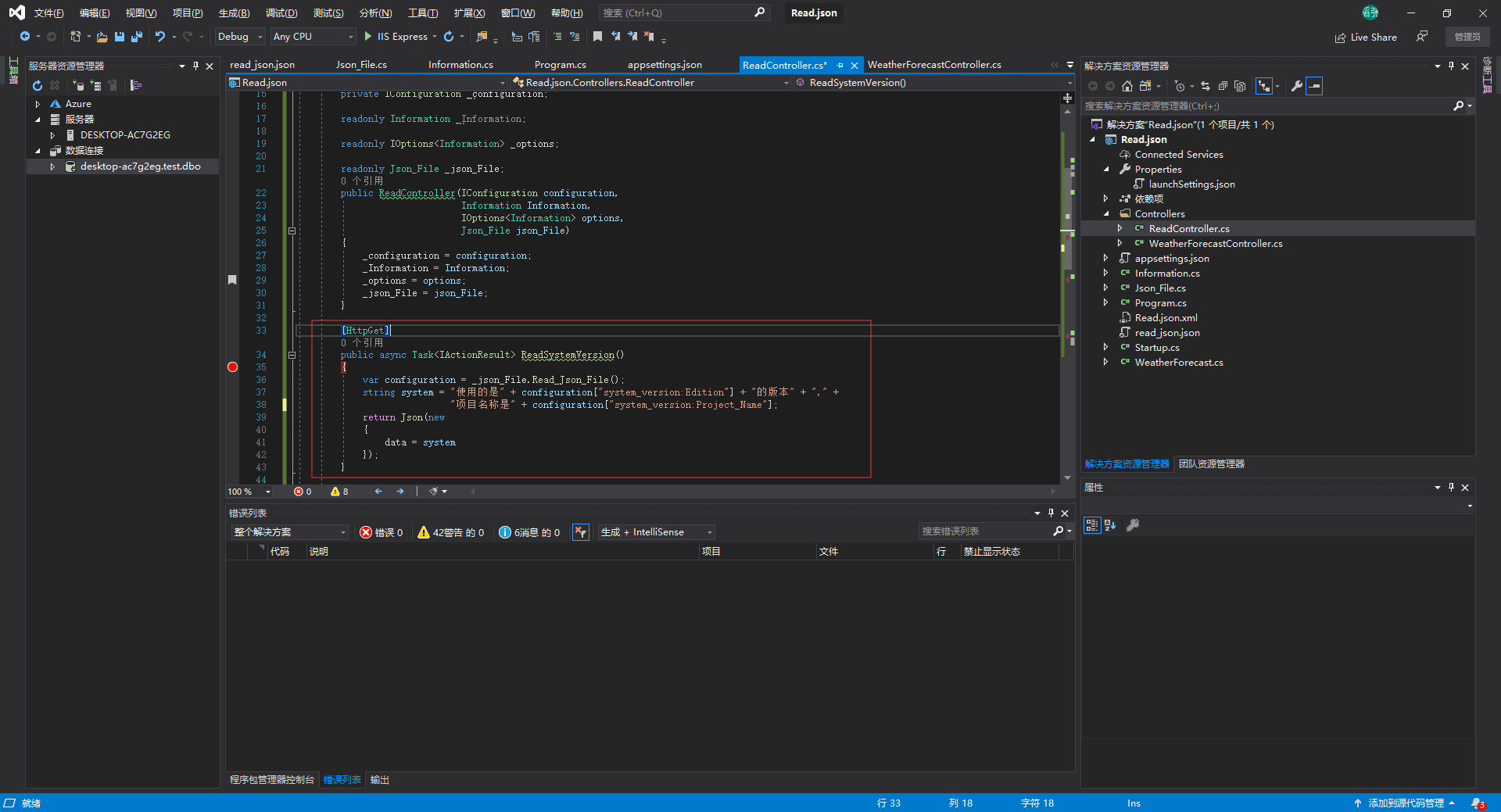
Task: Click the Uncomment selected lines icon
Action: pos(575,37)
